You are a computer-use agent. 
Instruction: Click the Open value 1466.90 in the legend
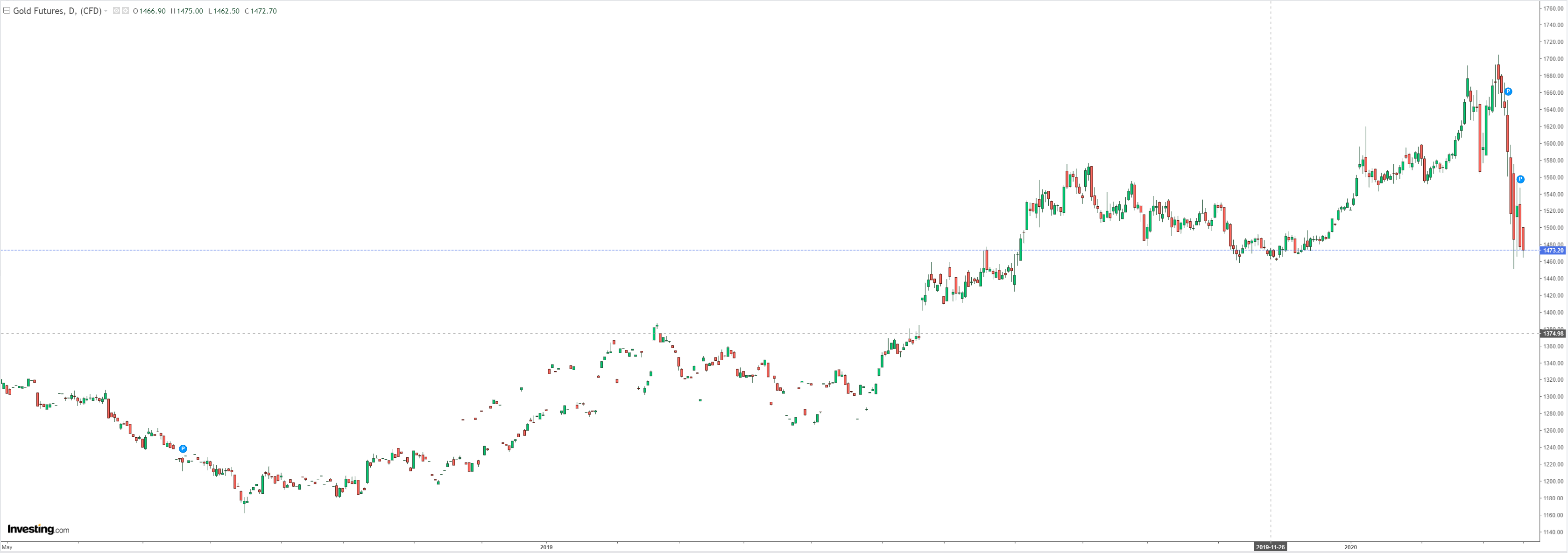(x=152, y=11)
